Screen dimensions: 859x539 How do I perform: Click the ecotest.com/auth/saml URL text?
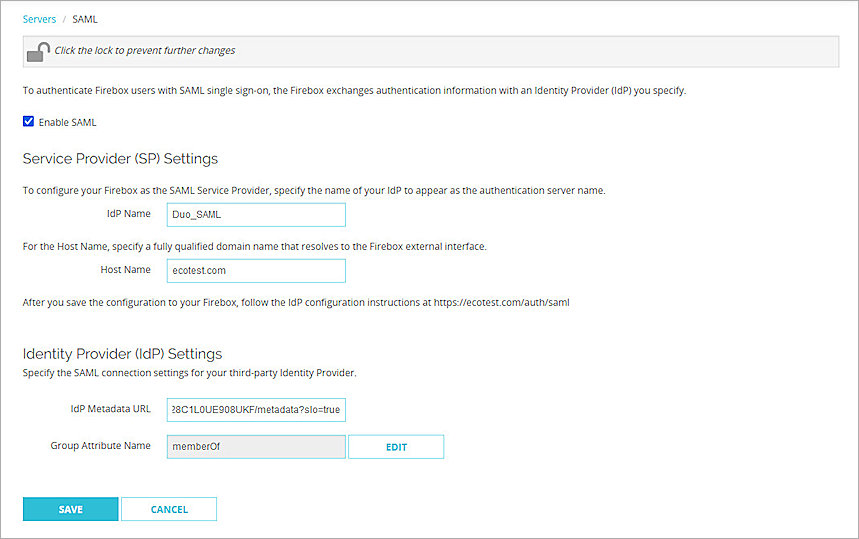501,302
